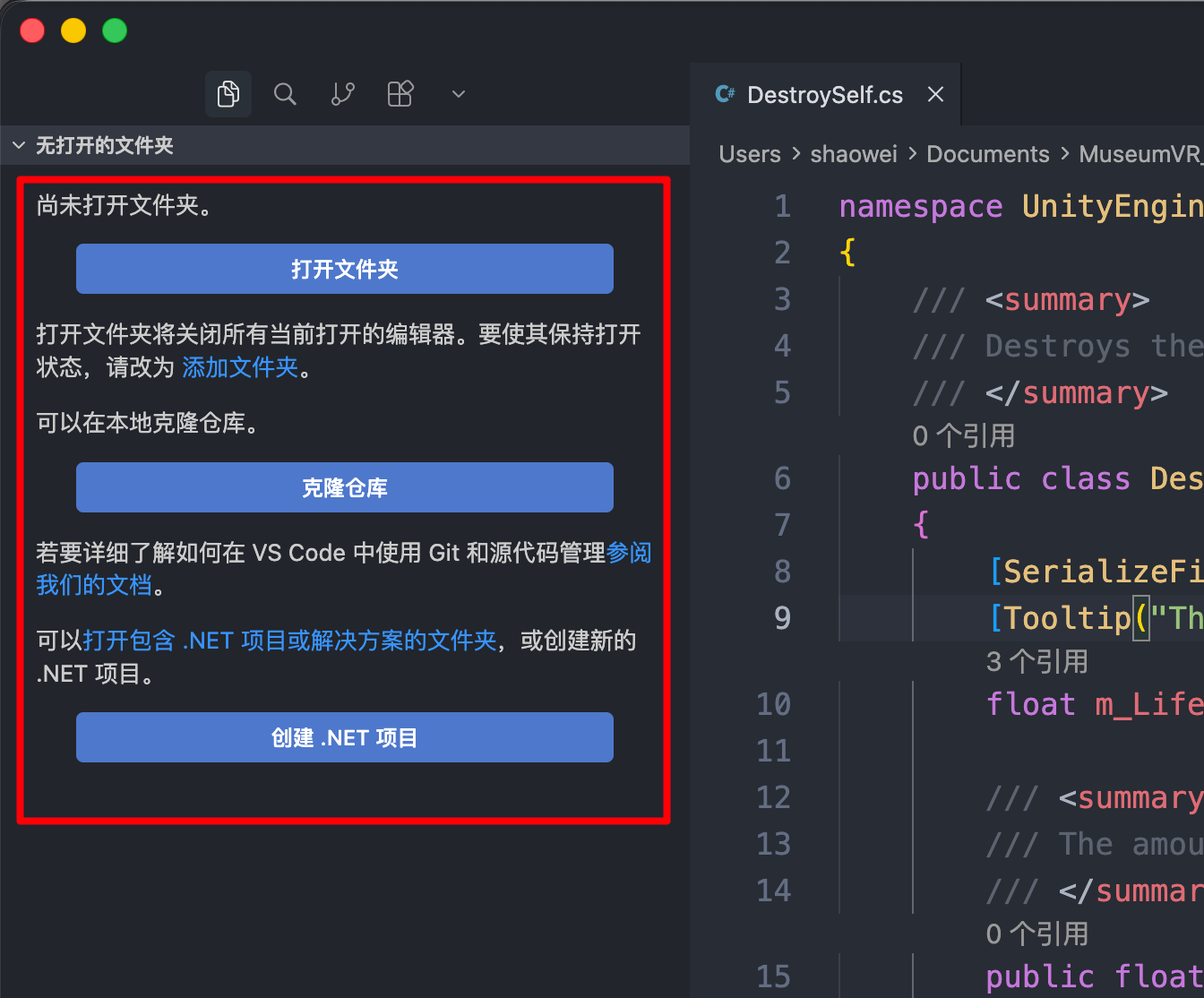Open the Source Control view icon
The width and height of the screenshot is (1204, 998).
click(x=342, y=93)
